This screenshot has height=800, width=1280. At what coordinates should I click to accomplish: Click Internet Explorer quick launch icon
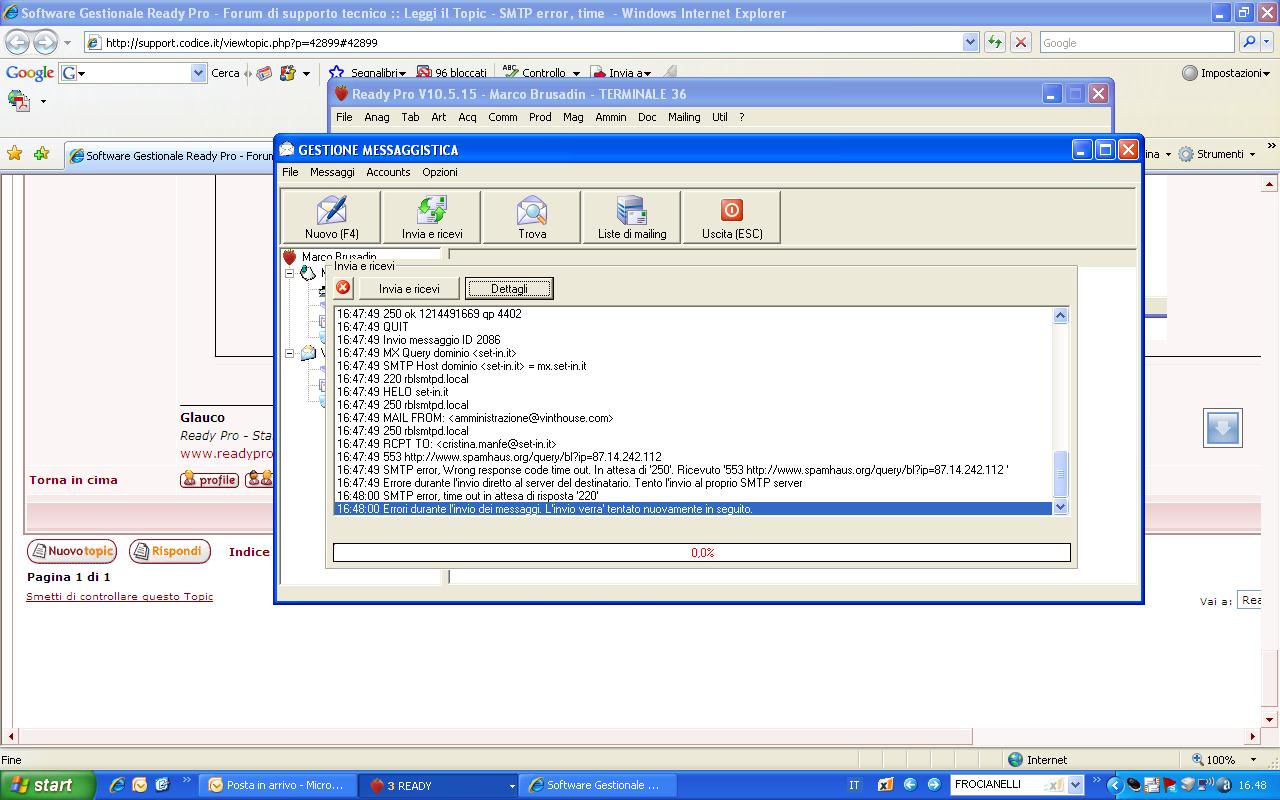[117, 785]
